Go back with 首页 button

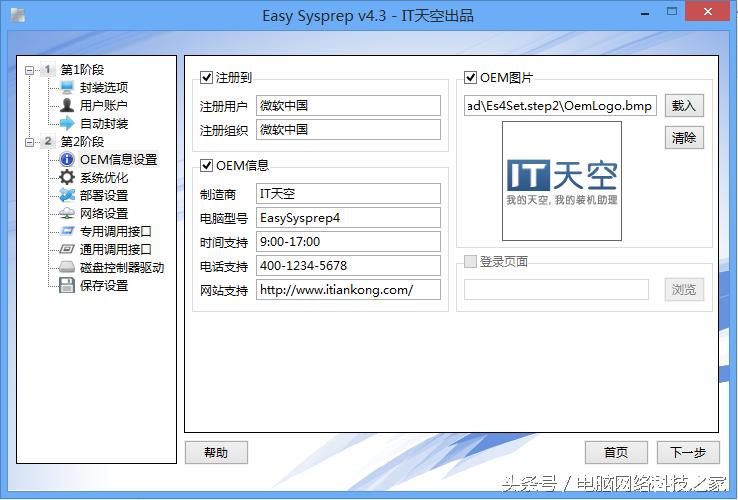point(616,452)
